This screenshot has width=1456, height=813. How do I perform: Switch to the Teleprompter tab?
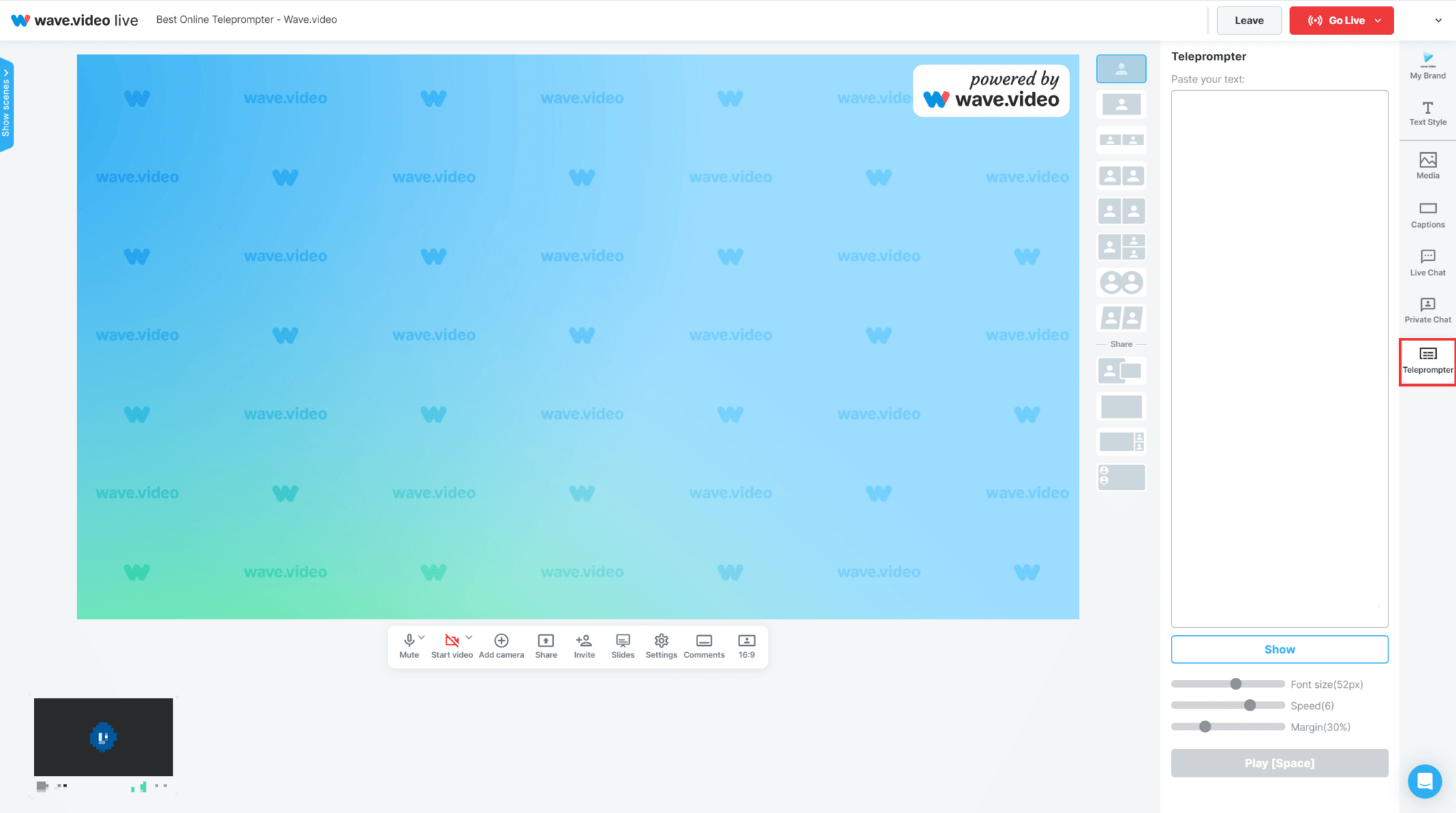(1428, 361)
